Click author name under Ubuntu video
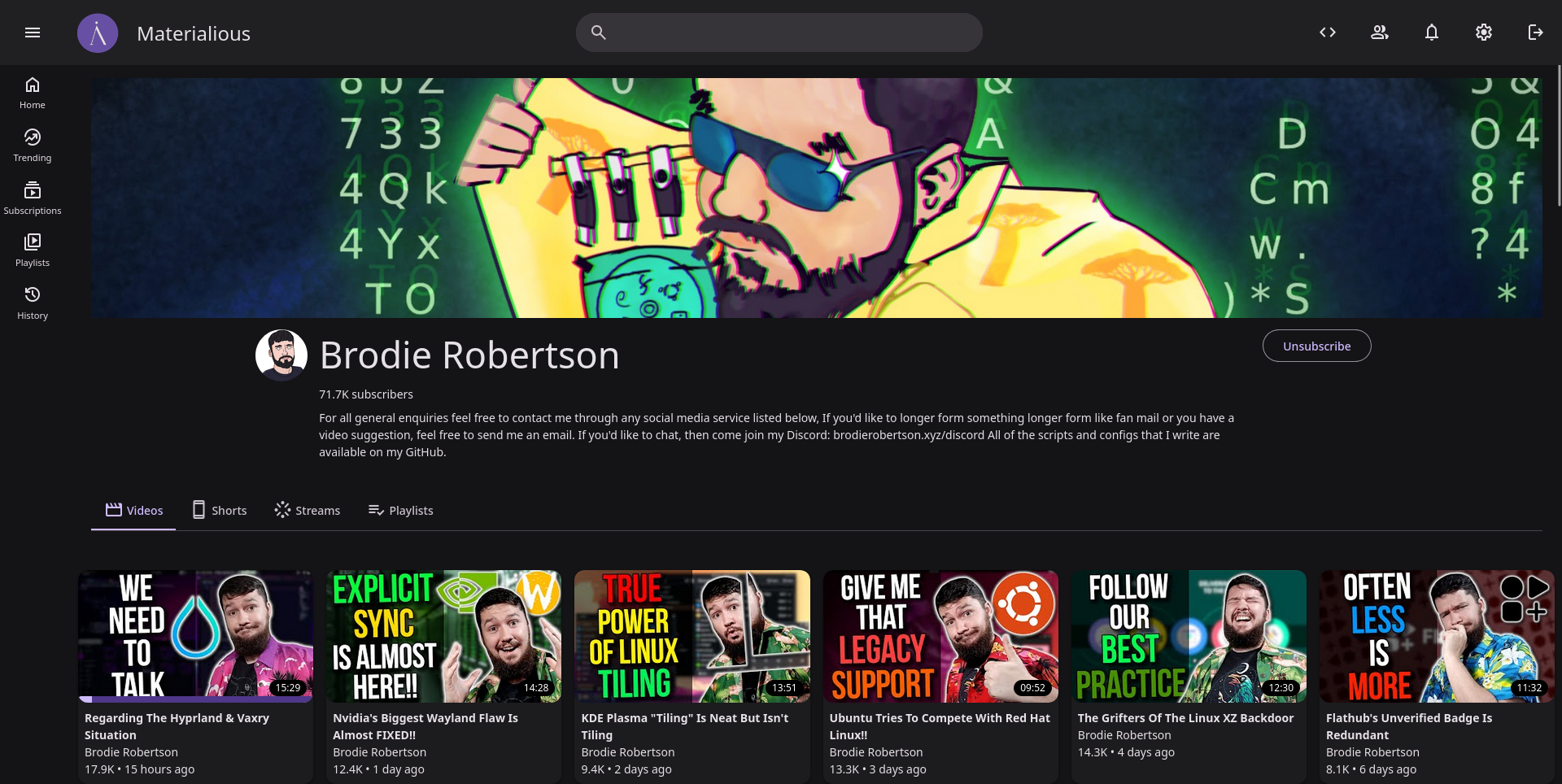 [x=876, y=752]
